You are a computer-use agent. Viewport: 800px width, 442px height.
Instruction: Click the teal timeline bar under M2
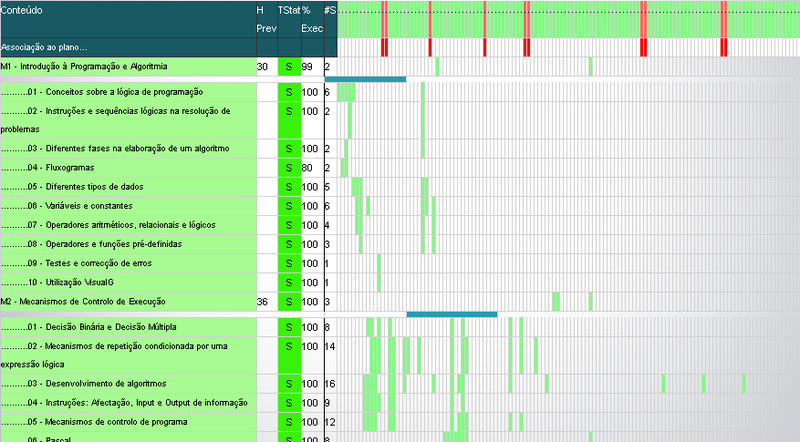[x=451, y=314]
